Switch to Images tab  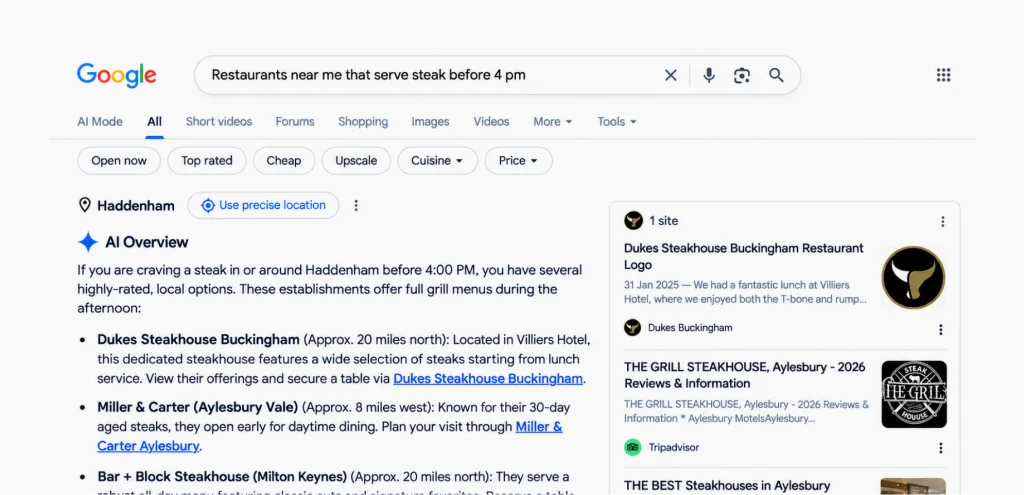(430, 121)
